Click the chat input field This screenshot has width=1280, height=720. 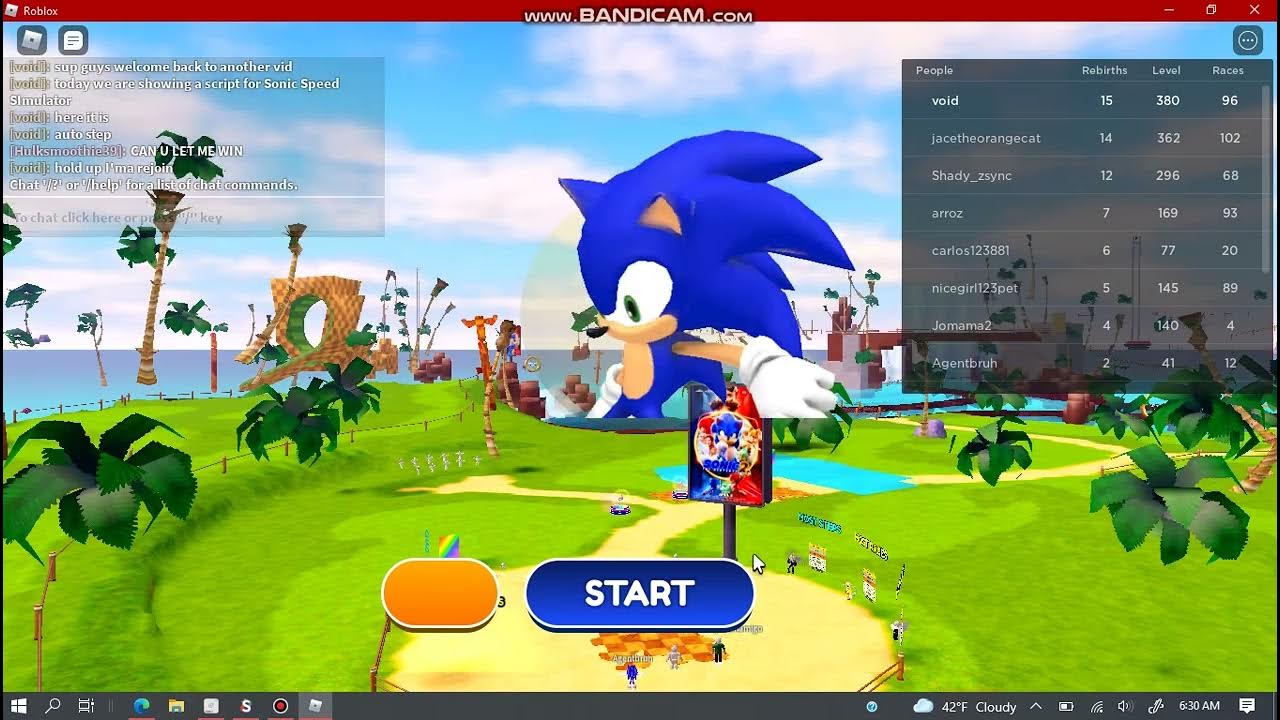(x=195, y=217)
